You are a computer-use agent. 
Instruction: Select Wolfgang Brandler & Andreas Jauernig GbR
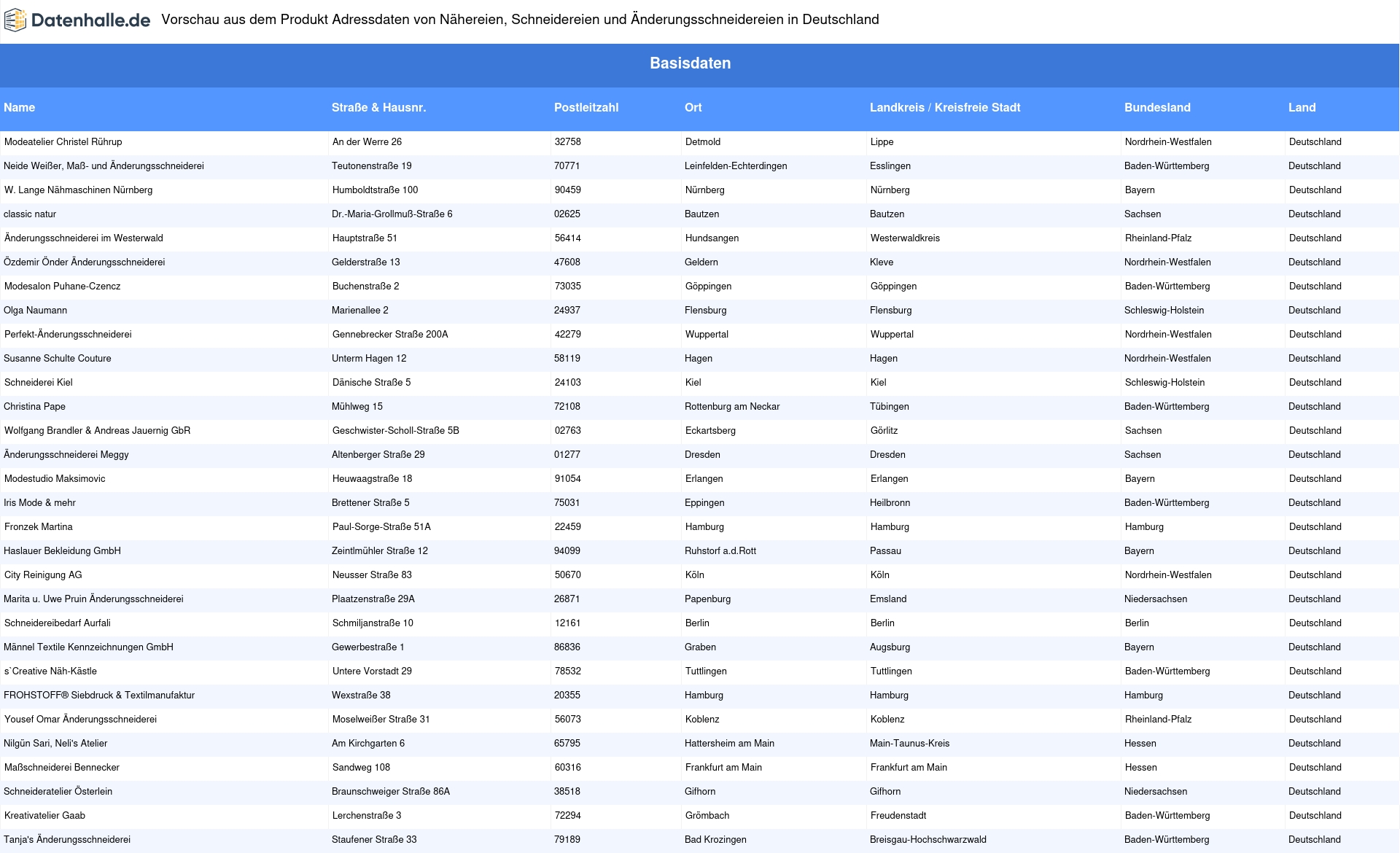(x=98, y=430)
